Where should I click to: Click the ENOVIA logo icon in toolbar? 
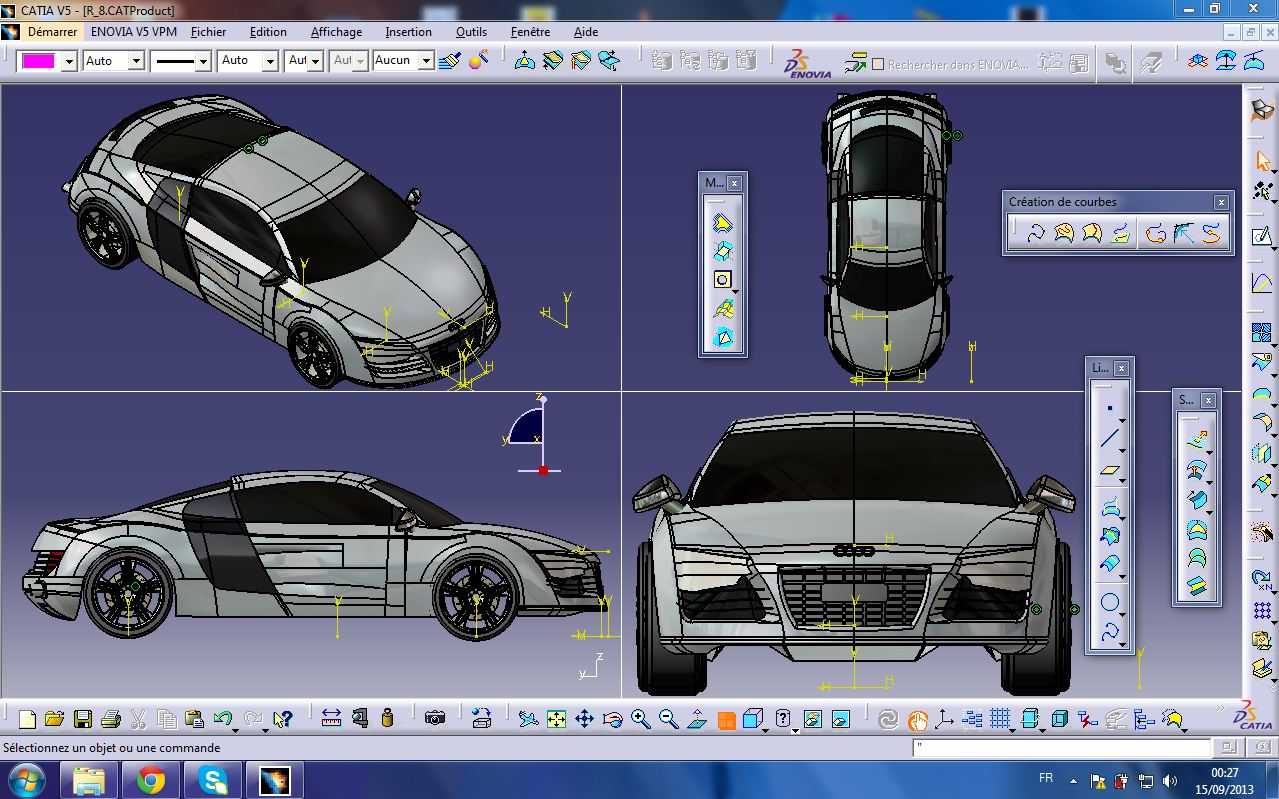[x=808, y=62]
